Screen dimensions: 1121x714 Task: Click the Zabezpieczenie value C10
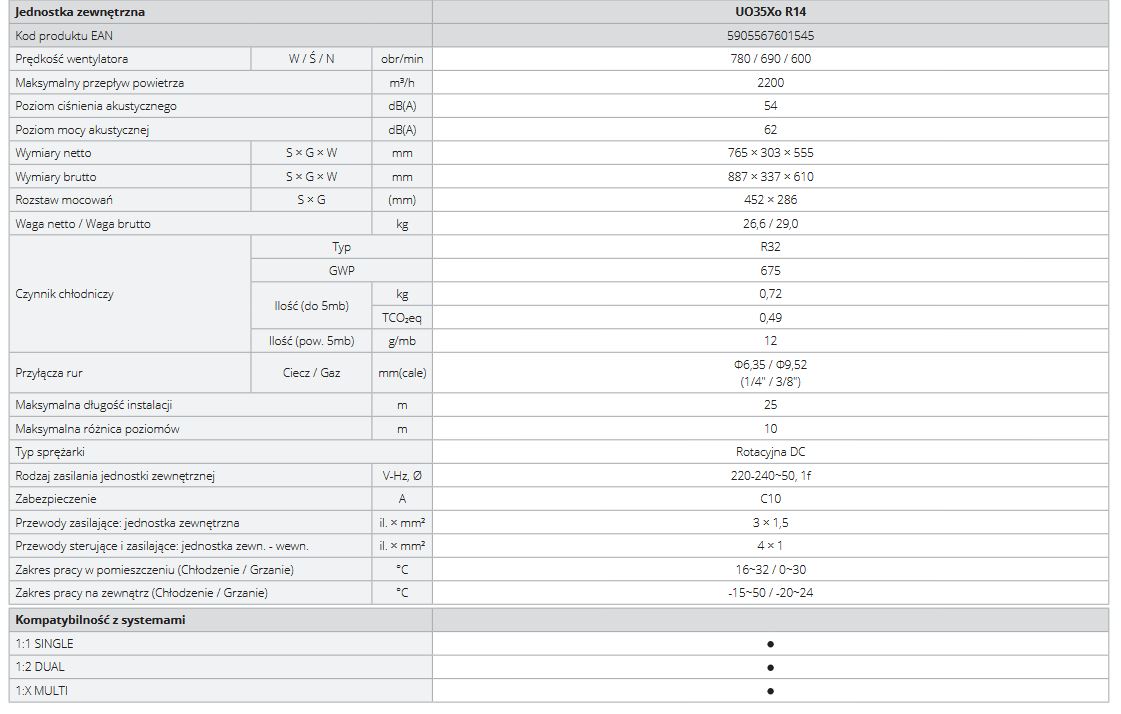click(x=770, y=499)
